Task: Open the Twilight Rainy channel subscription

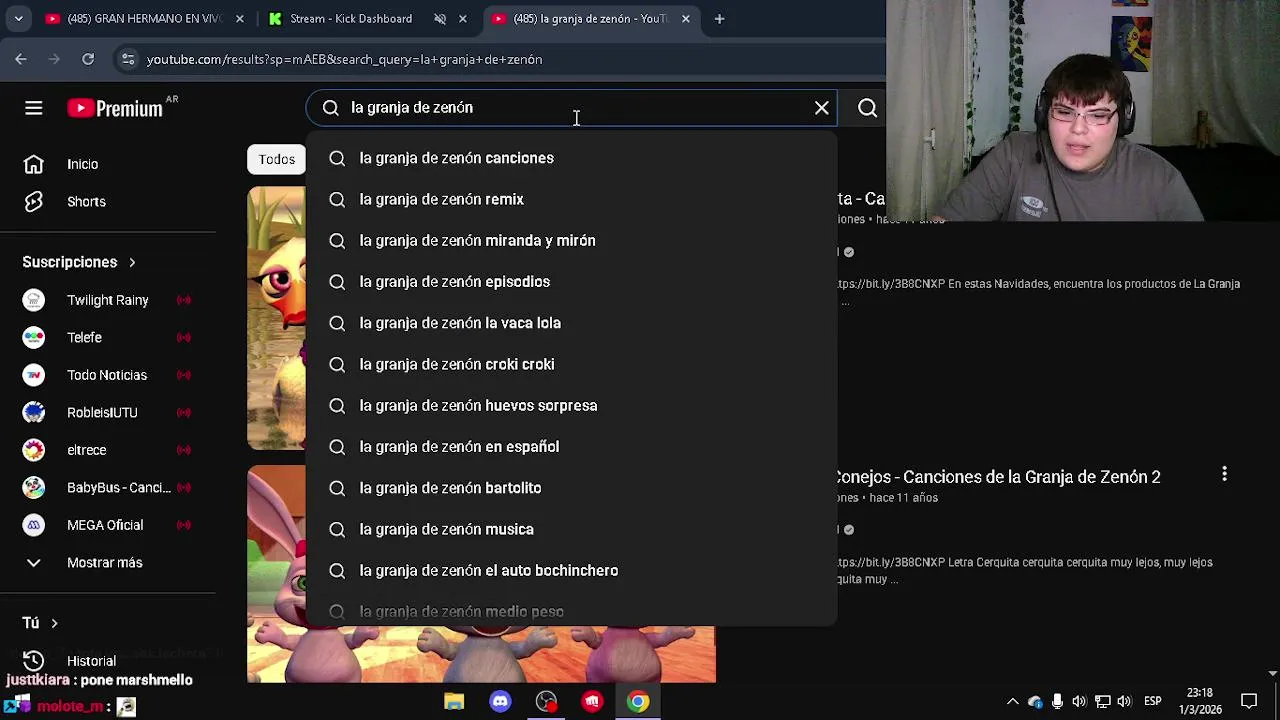Action: [x=108, y=300]
